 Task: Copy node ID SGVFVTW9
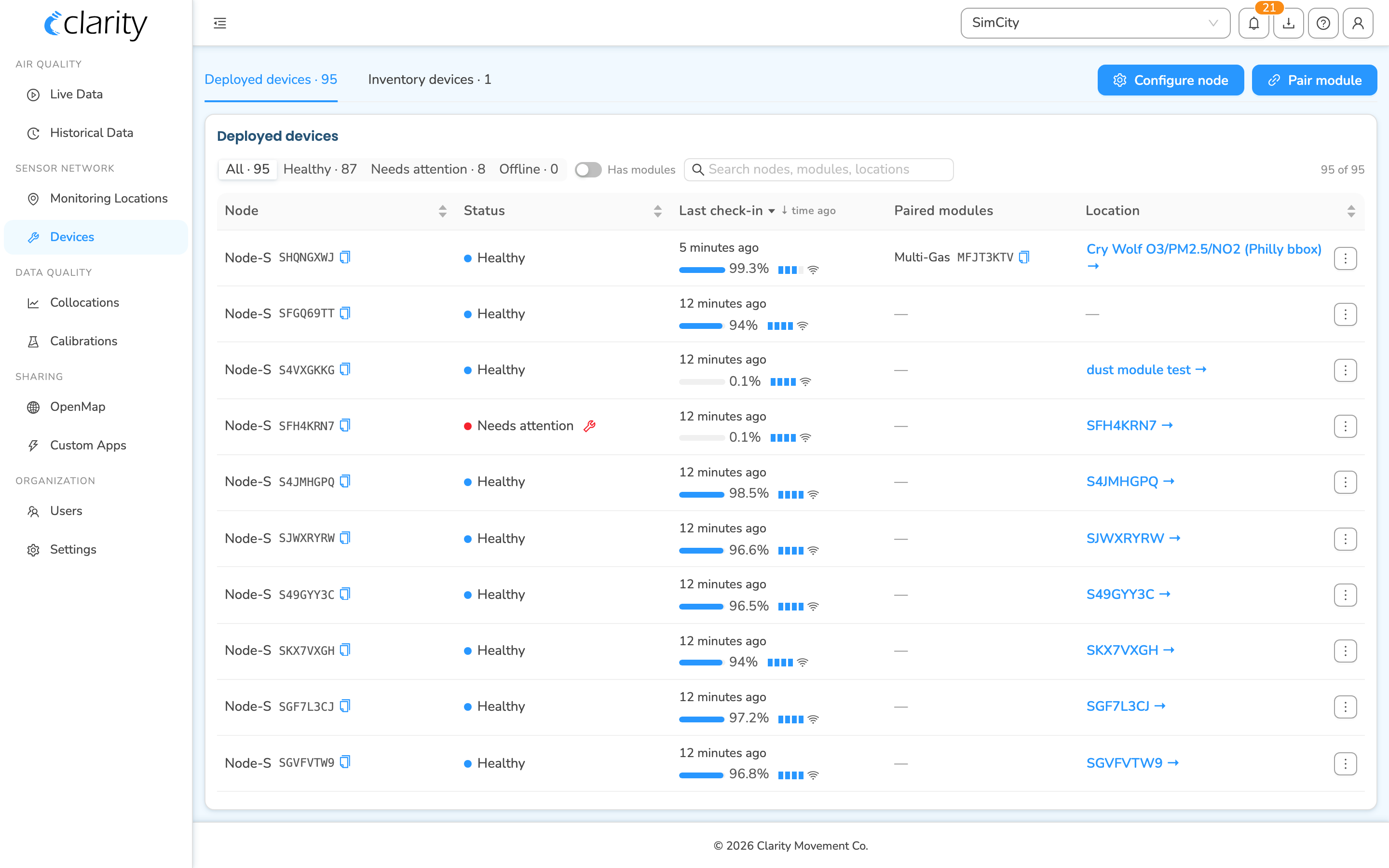coord(345,762)
